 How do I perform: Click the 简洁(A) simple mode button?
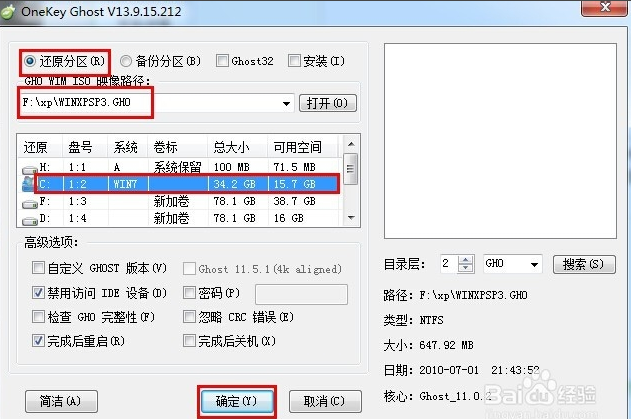pos(61,401)
